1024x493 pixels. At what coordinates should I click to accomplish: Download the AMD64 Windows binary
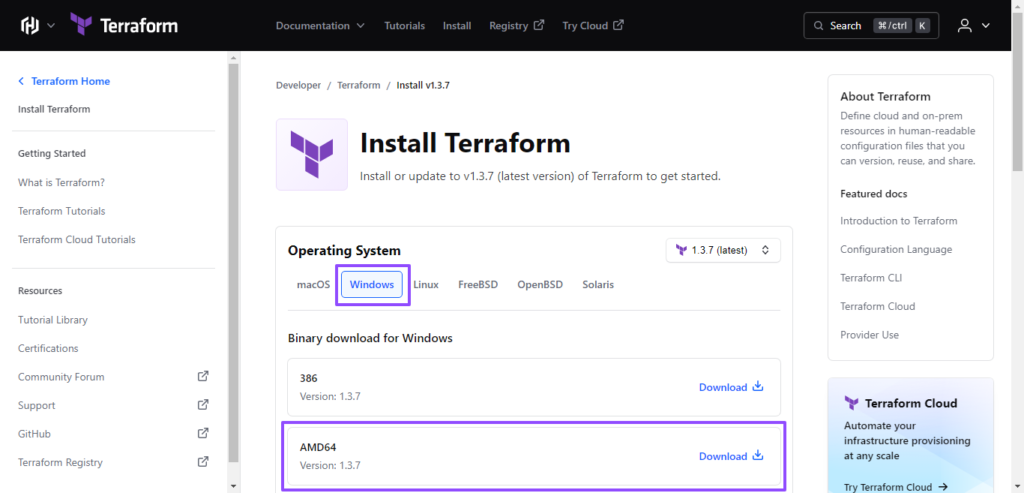coord(731,456)
